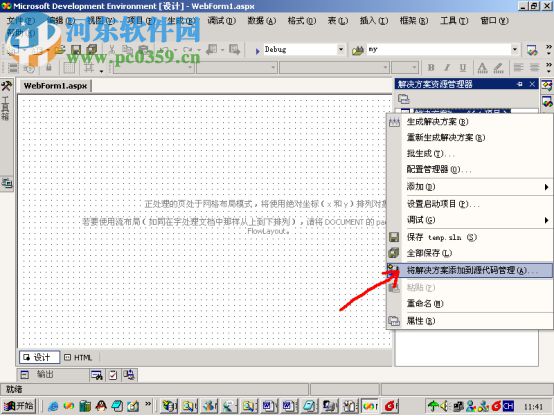The image size is (554, 416).
Task: Open the 工具(T) menu
Action: [x=454, y=20]
